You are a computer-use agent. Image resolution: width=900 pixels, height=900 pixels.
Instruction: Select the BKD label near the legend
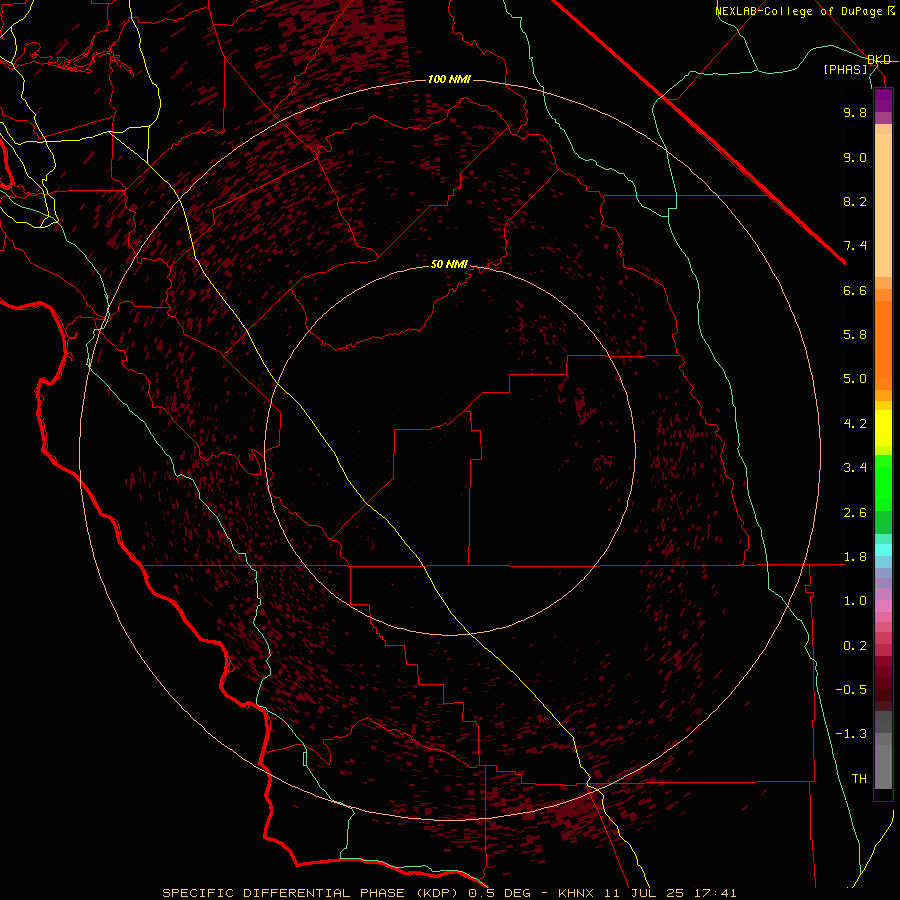pyautogui.click(x=879, y=60)
